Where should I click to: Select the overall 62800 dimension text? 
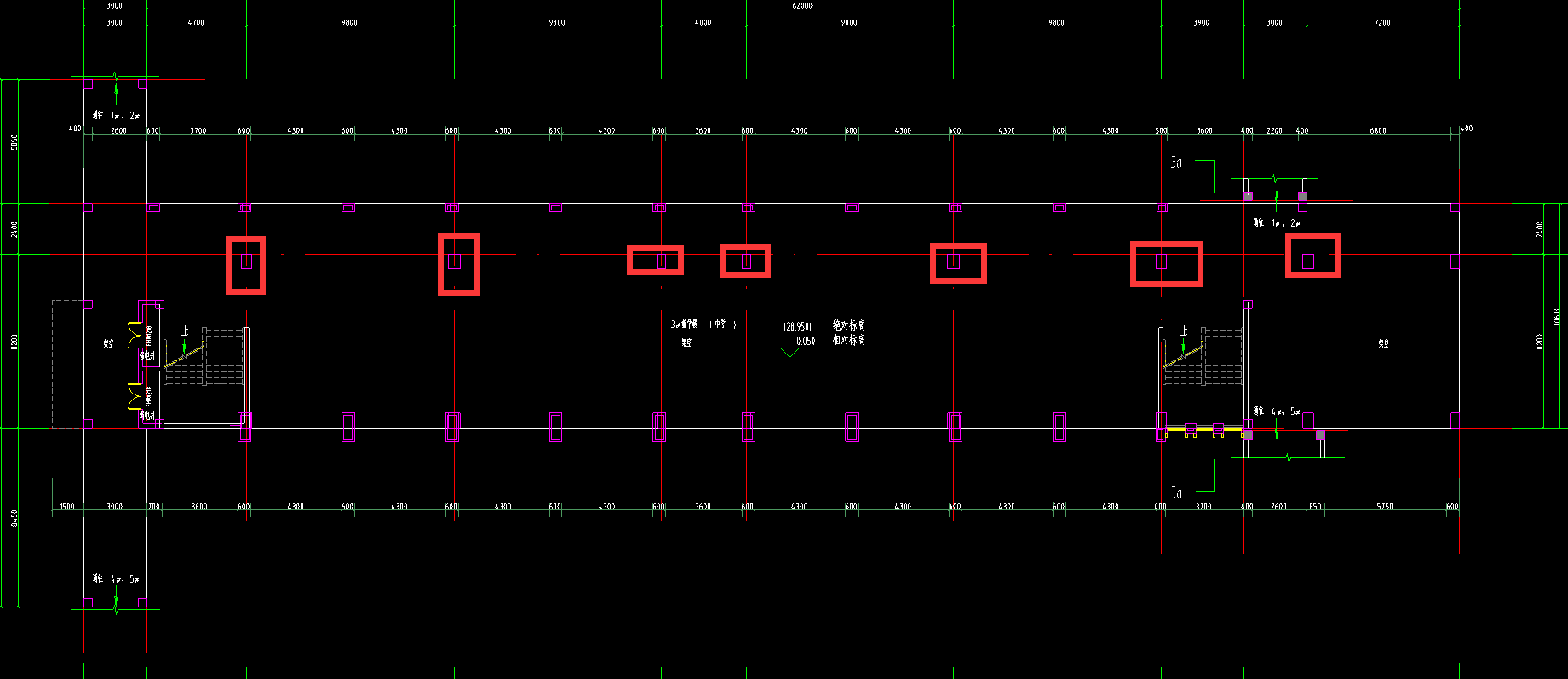tap(802, 5)
